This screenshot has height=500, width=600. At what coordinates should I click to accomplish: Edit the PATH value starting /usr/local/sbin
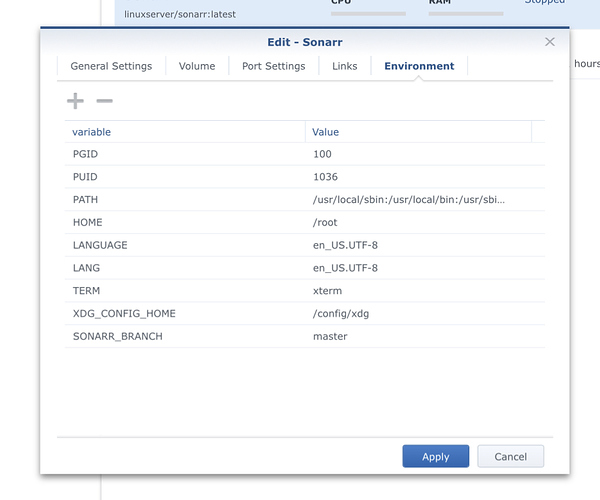click(409, 200)
